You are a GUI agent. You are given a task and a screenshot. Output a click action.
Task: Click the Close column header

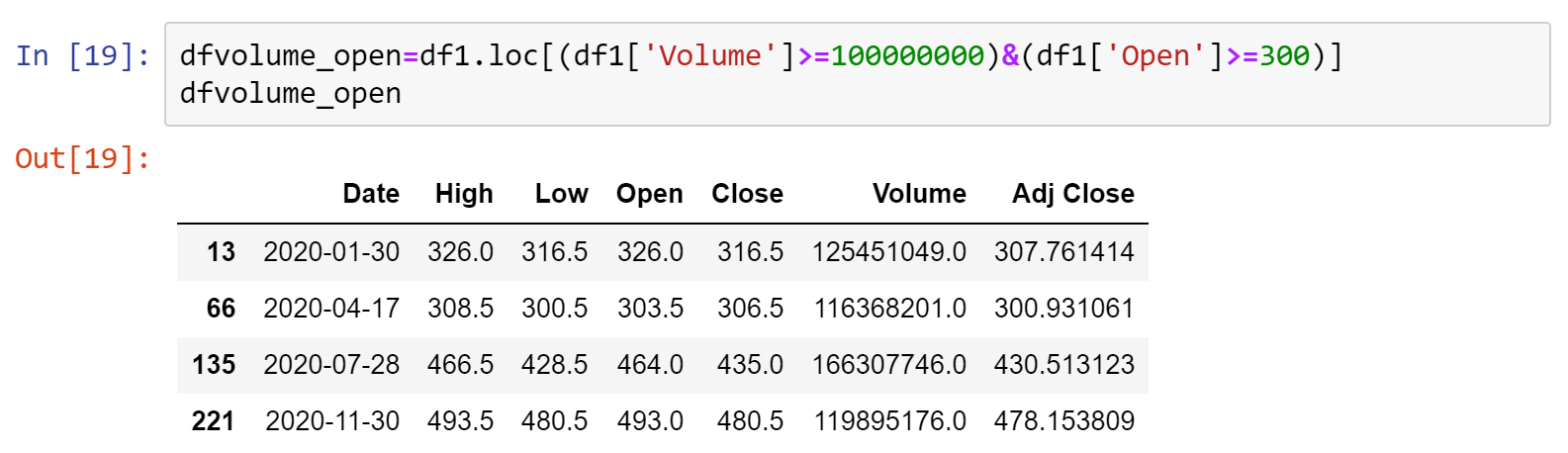click(747, 194)
